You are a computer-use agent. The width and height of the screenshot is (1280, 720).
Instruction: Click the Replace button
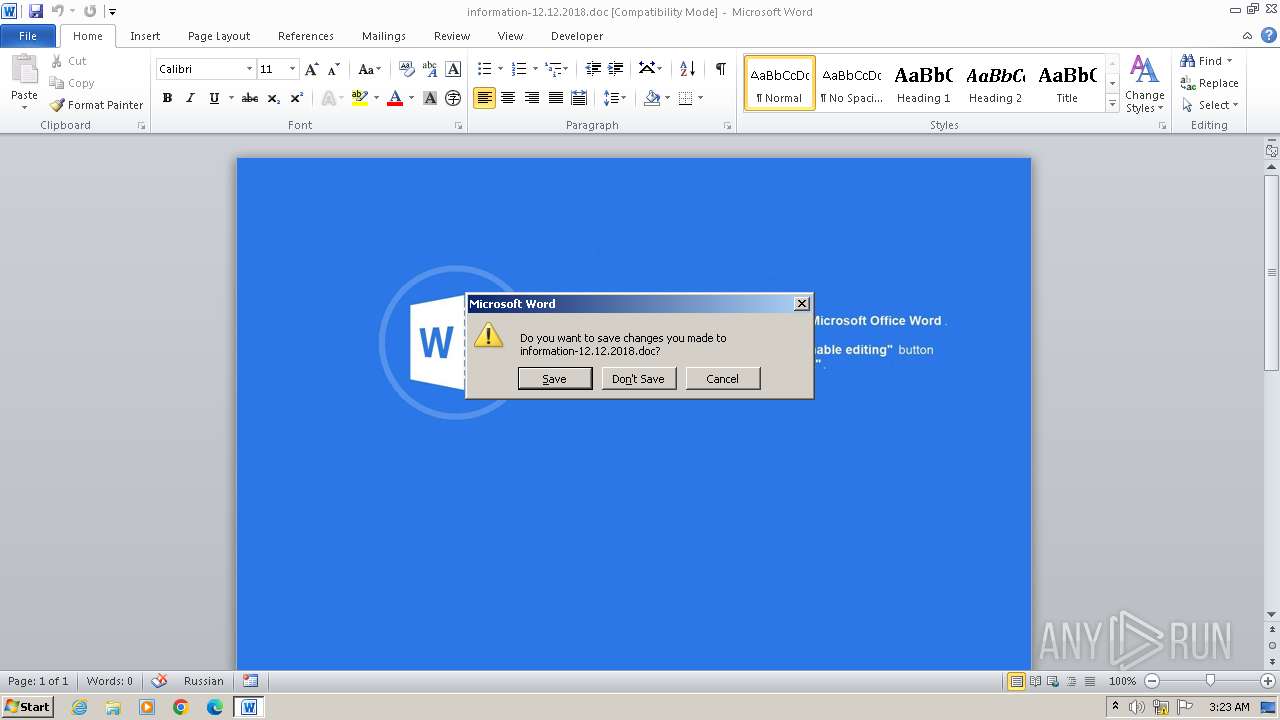pyautogui.click(x=1210, y=83)
